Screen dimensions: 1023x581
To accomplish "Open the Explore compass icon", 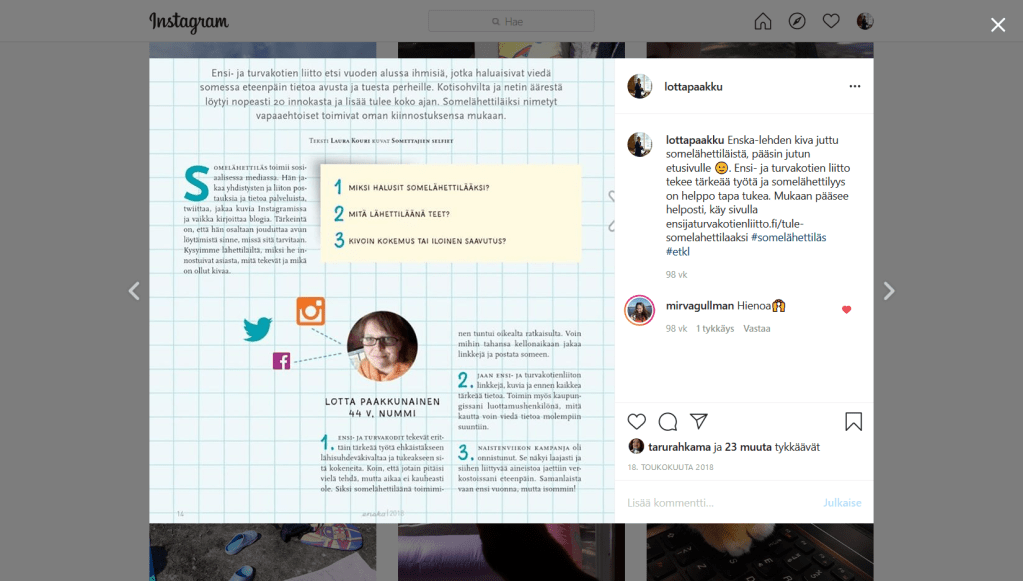I will pyautogui.click(x=797, y=21).
